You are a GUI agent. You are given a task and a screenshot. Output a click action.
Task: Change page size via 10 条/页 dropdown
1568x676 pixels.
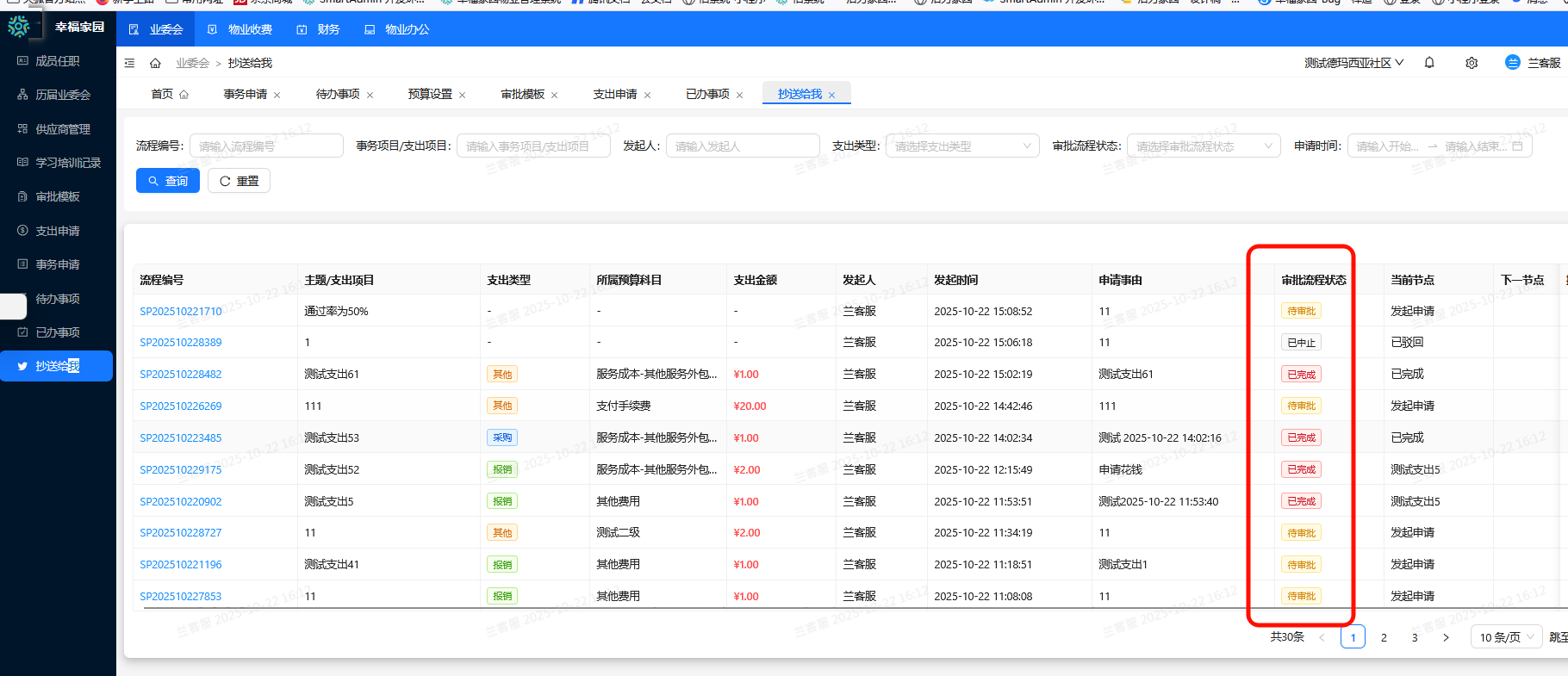click(1506, 637)
